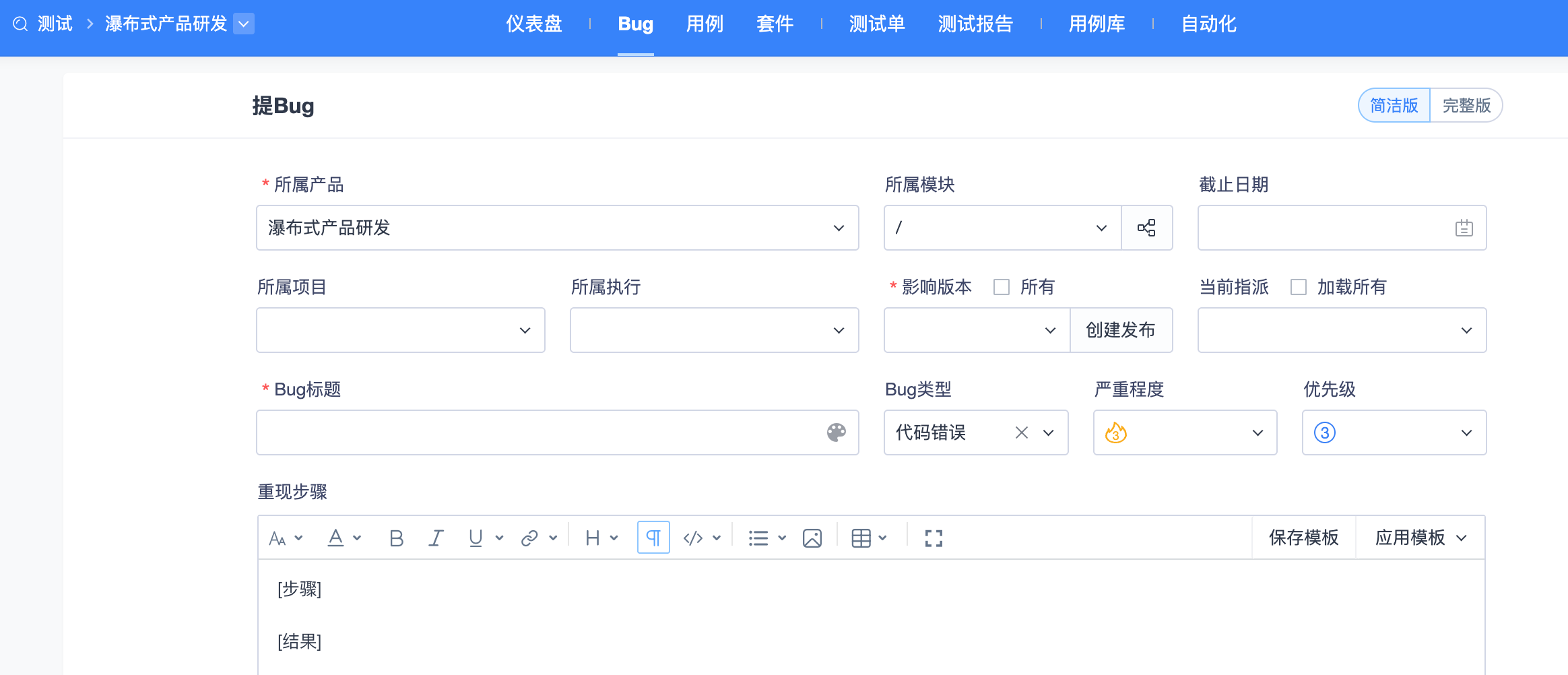This screenshot has width=1568, height=675.
Task: Insert a hyperlink
Action: coord(529,538)
